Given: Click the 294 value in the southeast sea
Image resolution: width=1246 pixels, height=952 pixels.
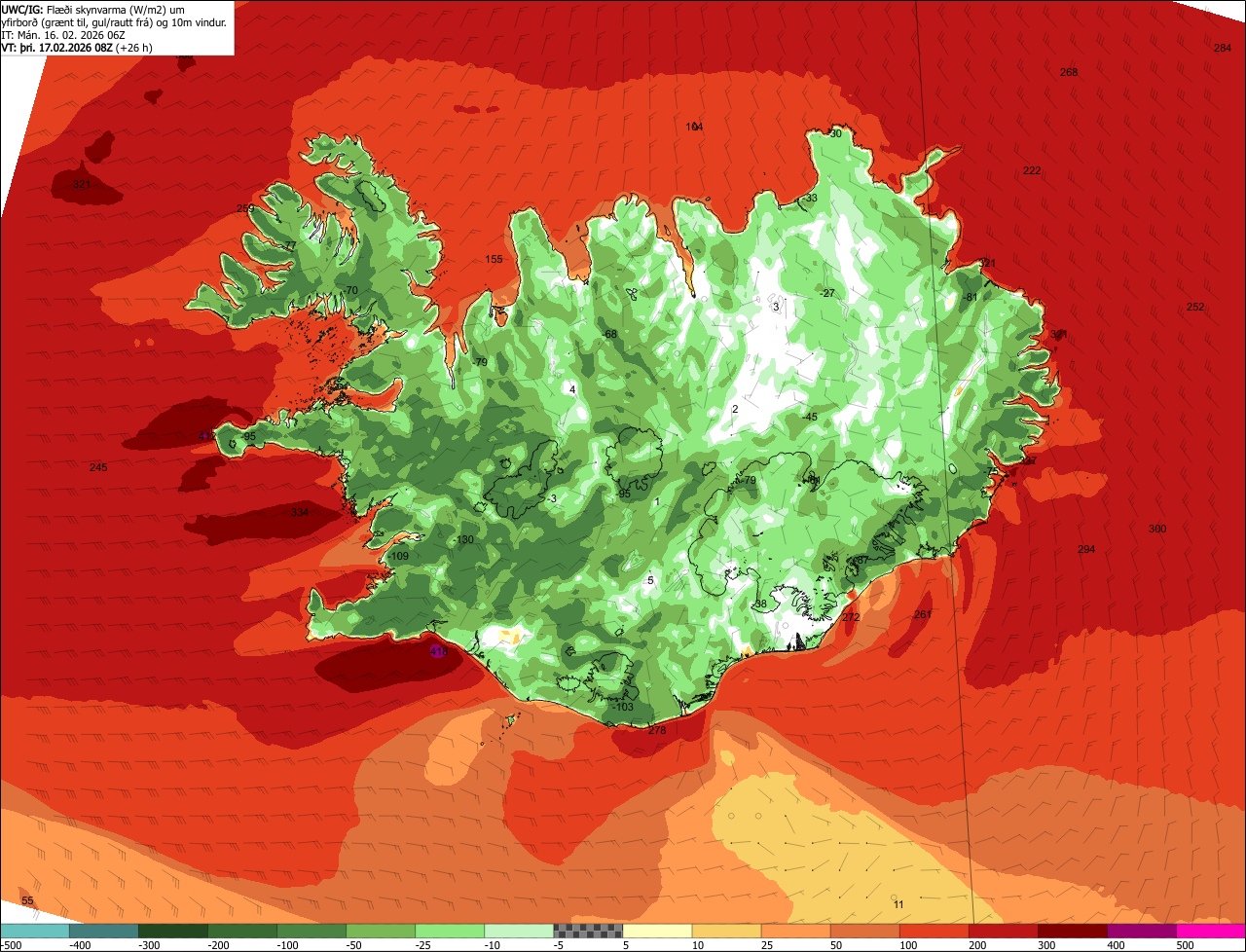Looking at the screenshot, I should (1086, 549).
